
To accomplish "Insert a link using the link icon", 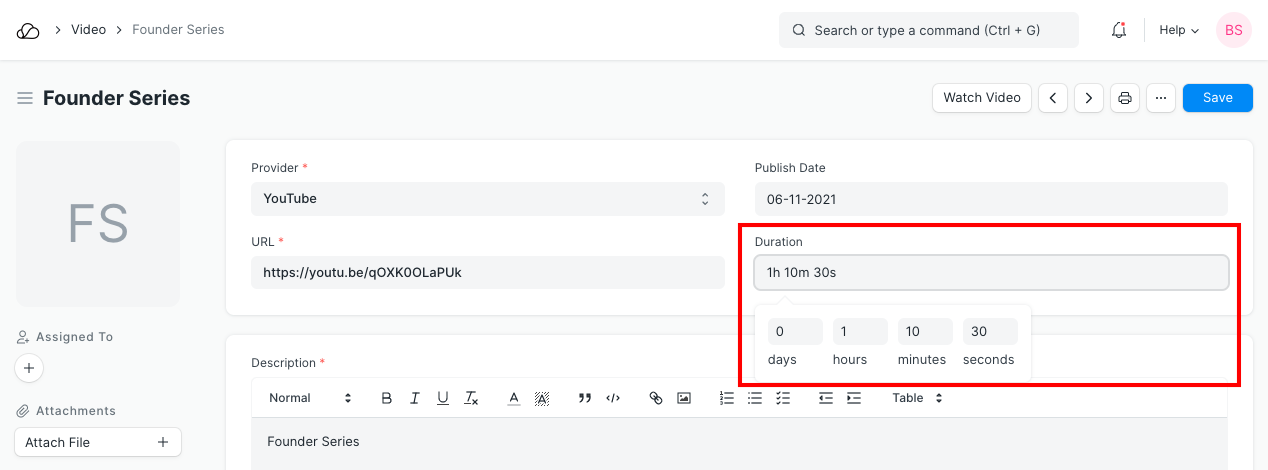I will (x=656, y=398).
